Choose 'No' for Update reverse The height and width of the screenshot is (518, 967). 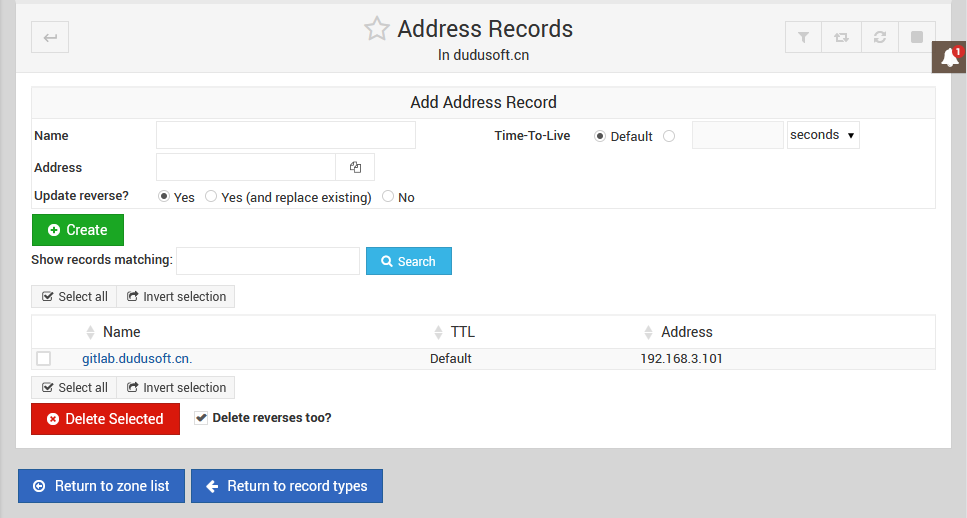pos(388,197)
